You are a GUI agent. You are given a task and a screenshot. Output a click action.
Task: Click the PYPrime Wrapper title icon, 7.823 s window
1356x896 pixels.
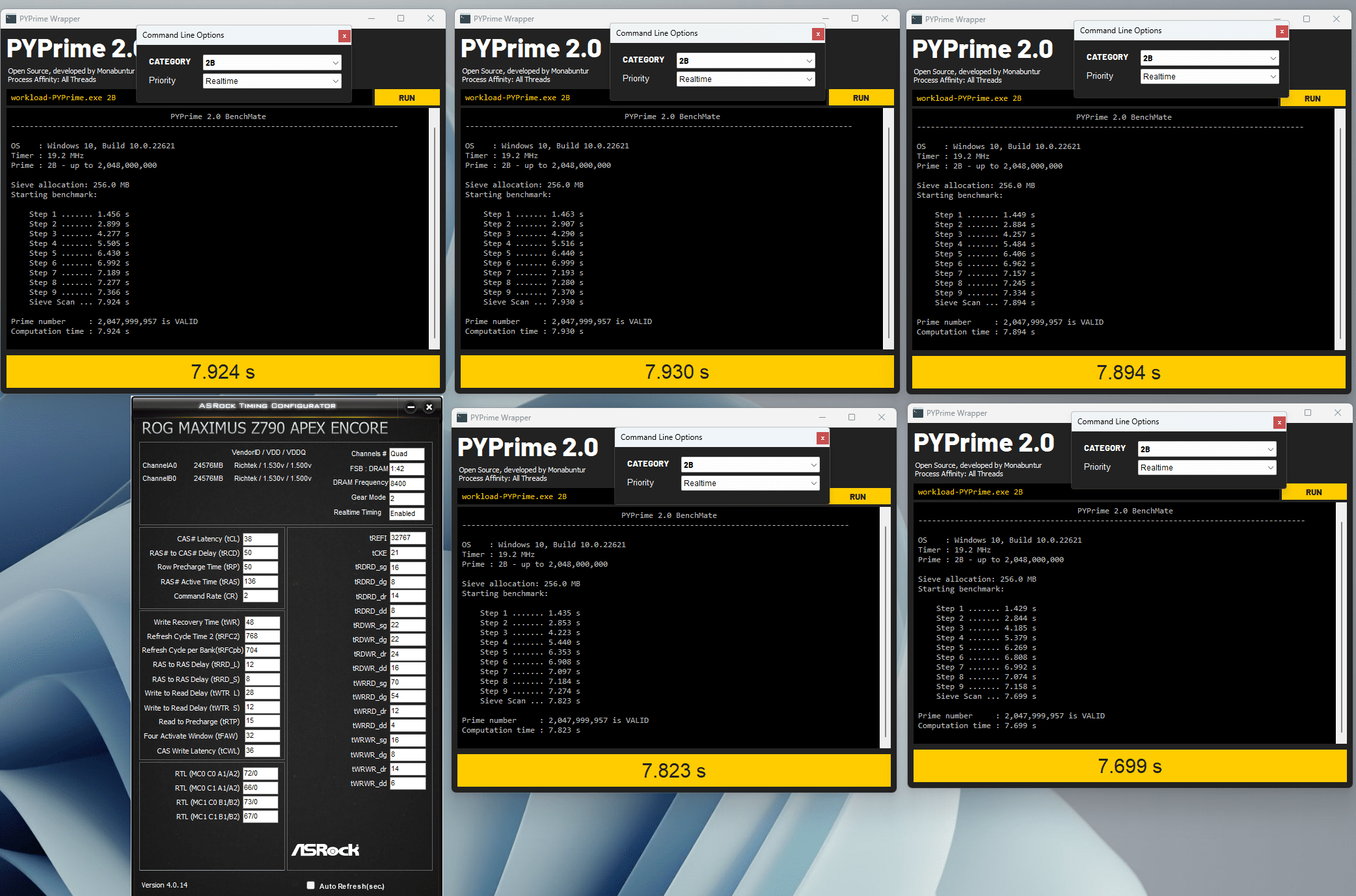(x=462, y=418)
